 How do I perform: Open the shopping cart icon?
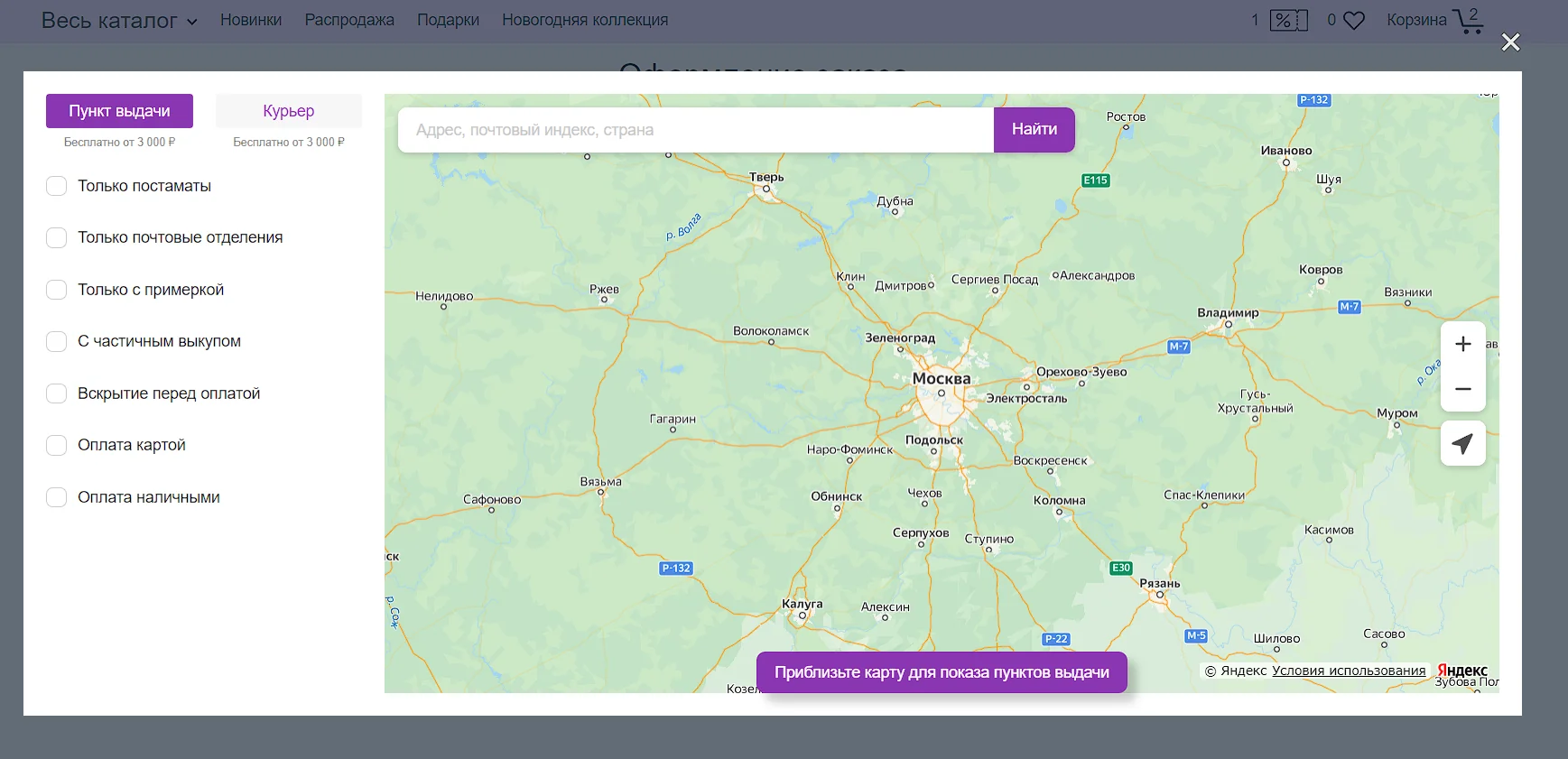click(x=1468, y=20)
